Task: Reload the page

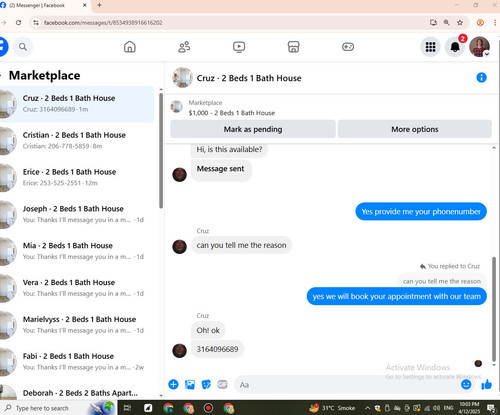Action: tap(19, 23)
